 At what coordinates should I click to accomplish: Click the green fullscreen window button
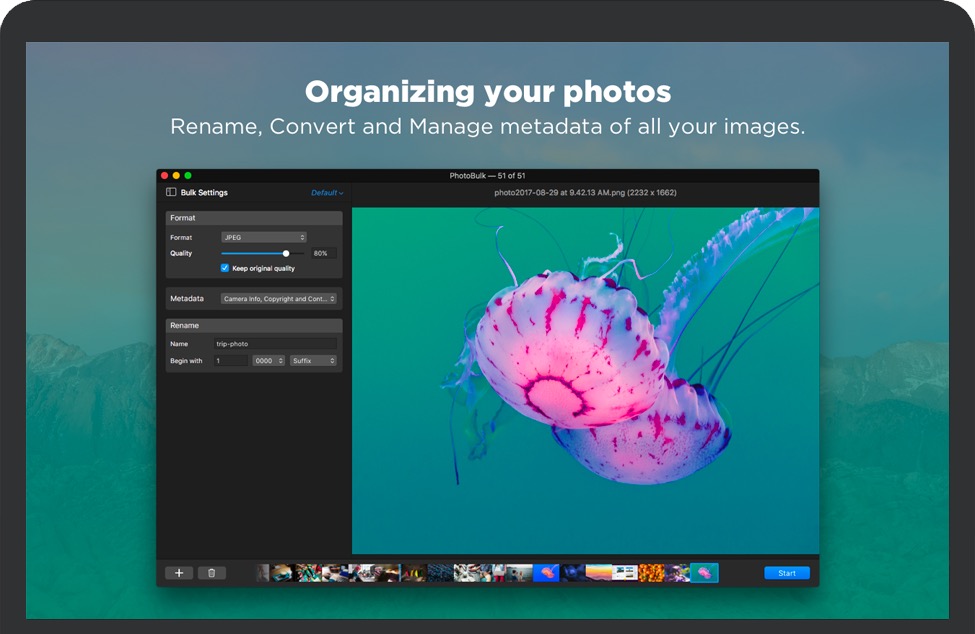tap(188, 176)
